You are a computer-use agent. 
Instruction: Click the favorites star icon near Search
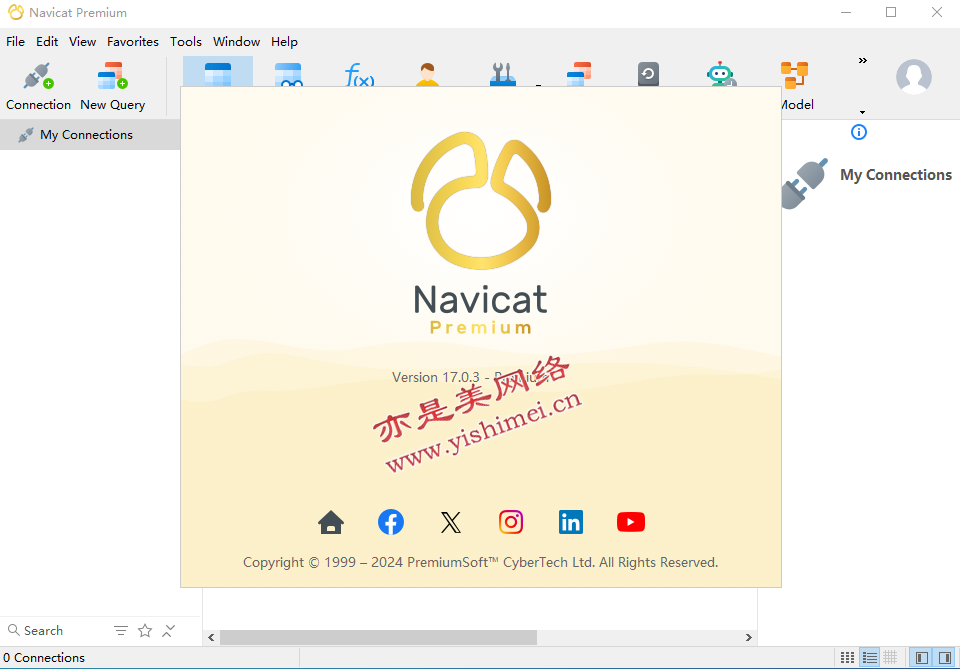(x=145, y=630)
